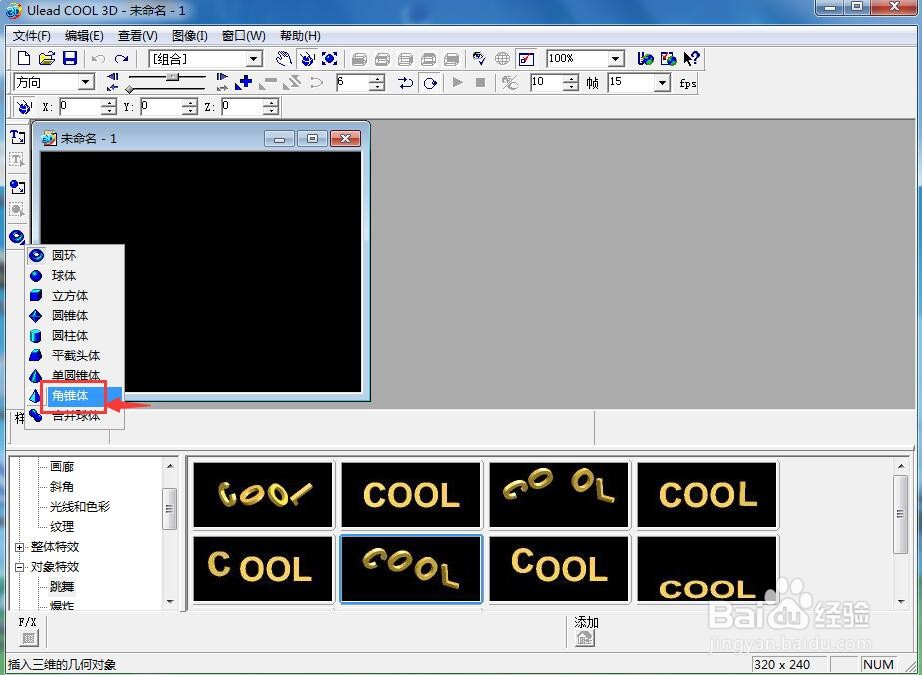
Task: Click the Ulead website globe icon
Action: pos(646,58)
